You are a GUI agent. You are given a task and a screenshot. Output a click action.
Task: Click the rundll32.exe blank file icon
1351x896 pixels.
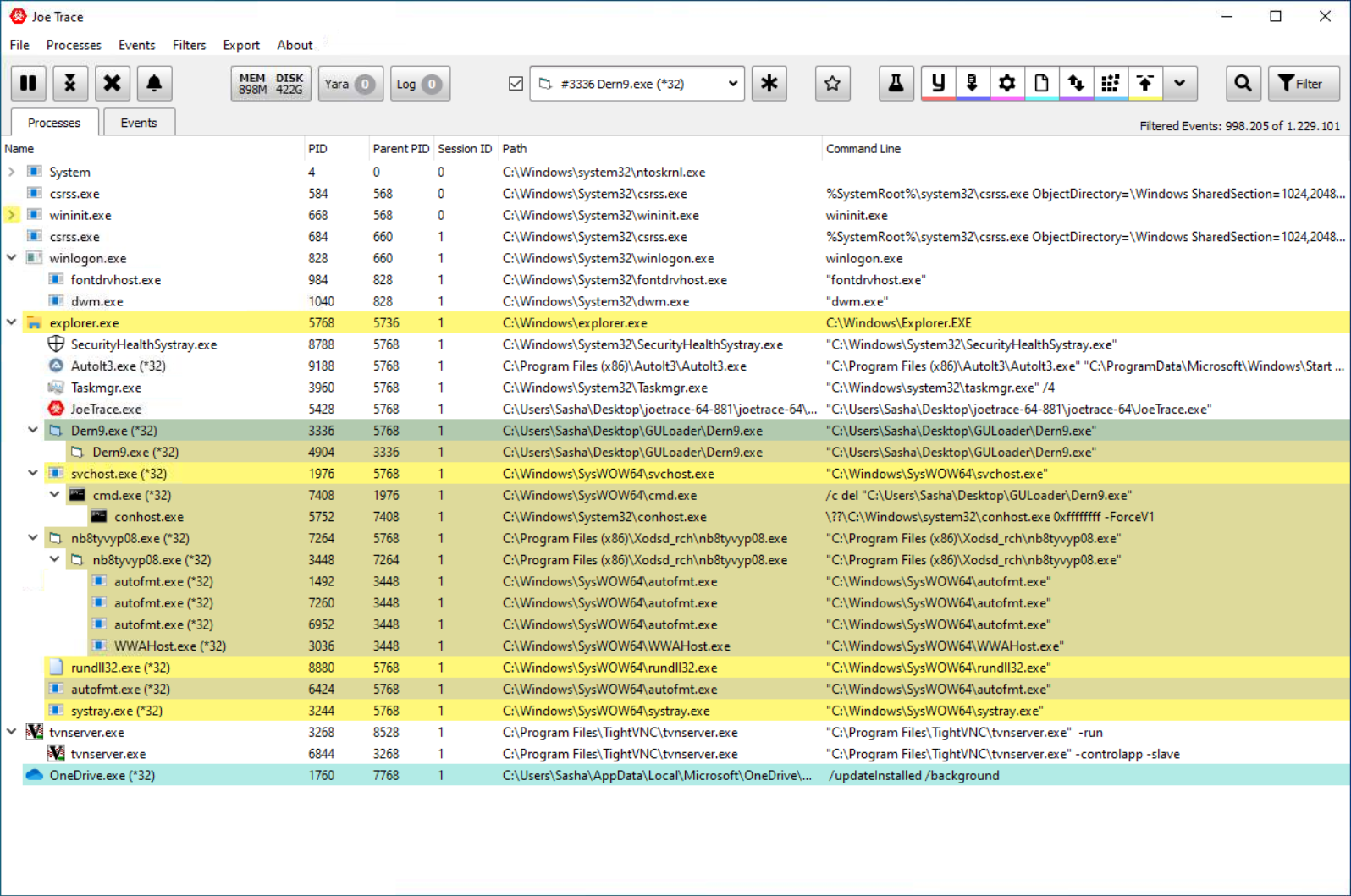point(56,667)
